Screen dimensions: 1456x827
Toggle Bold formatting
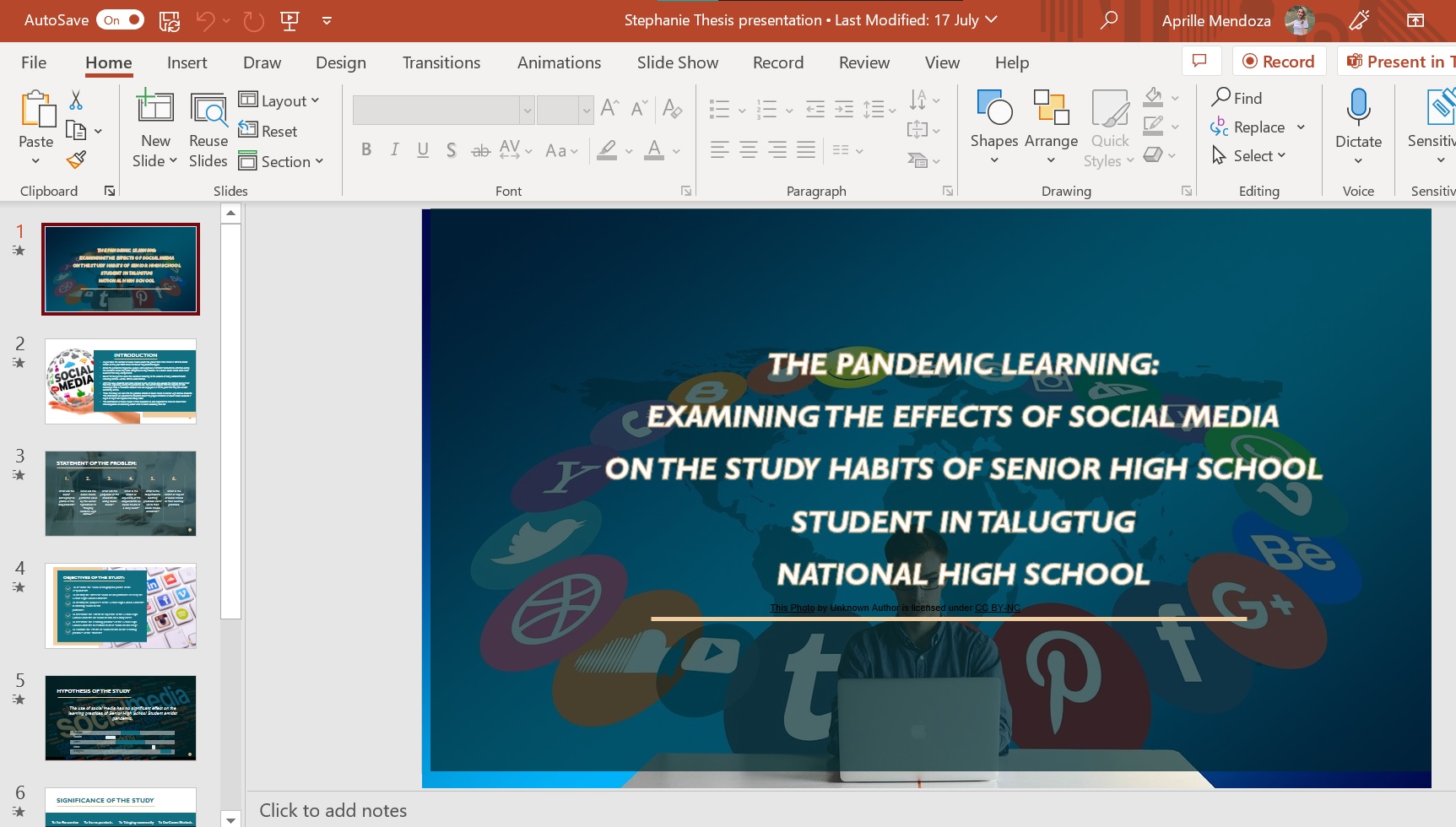366,150
